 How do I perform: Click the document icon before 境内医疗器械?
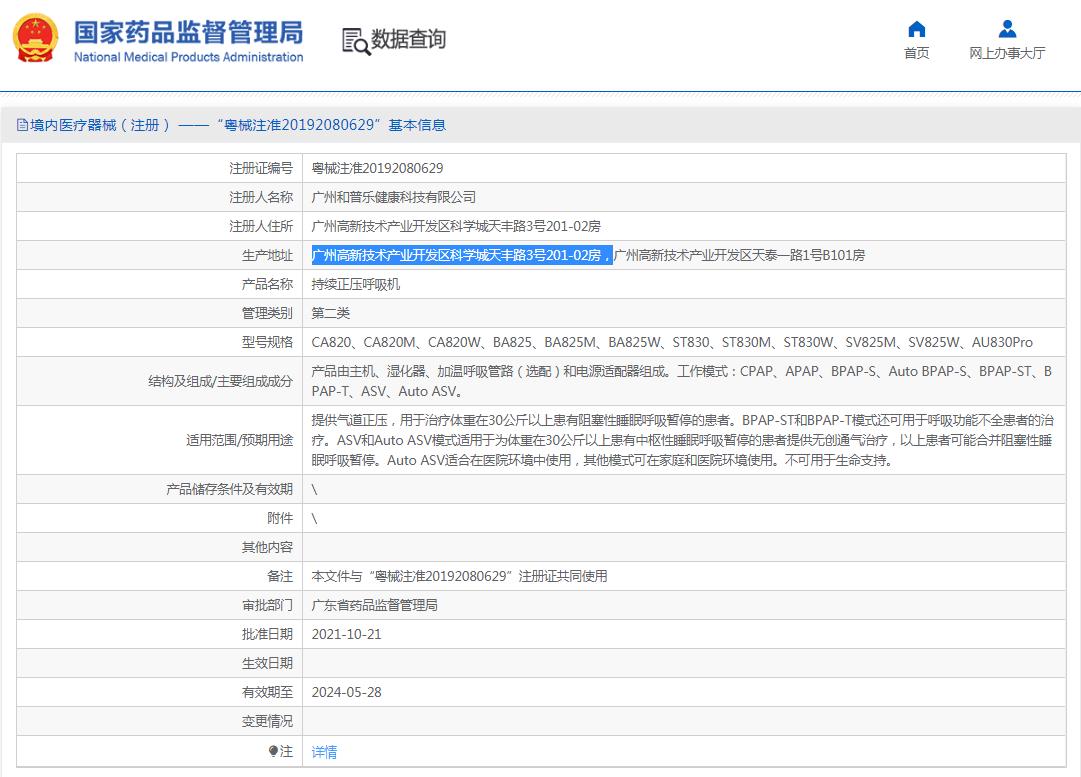coord(22,125)
